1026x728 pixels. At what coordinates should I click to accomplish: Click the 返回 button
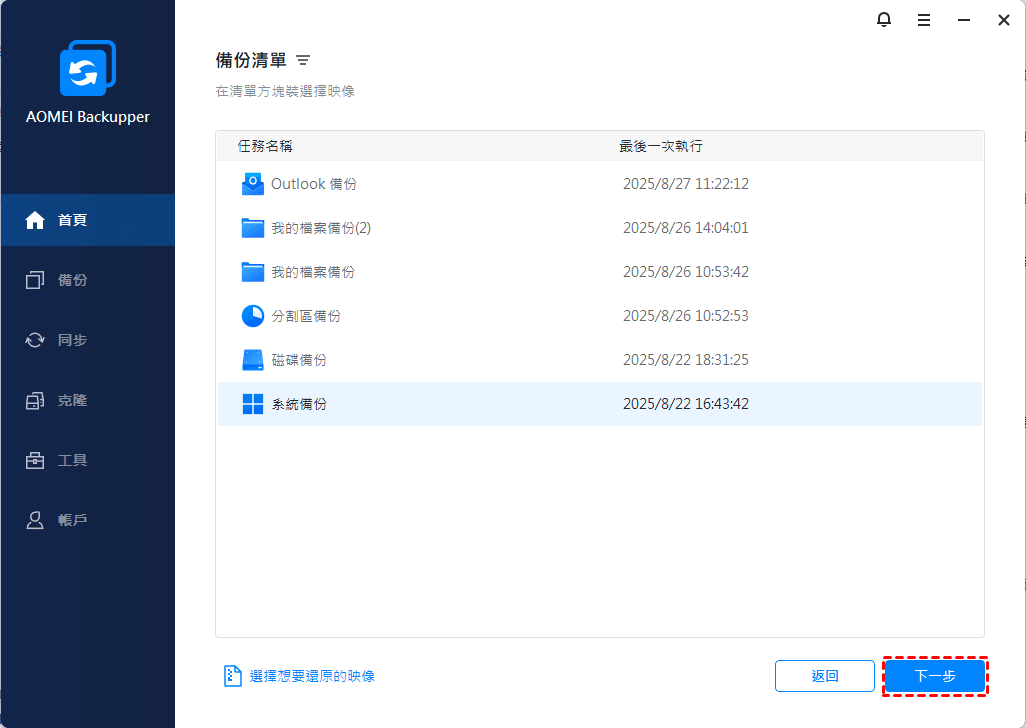point(824,676)
